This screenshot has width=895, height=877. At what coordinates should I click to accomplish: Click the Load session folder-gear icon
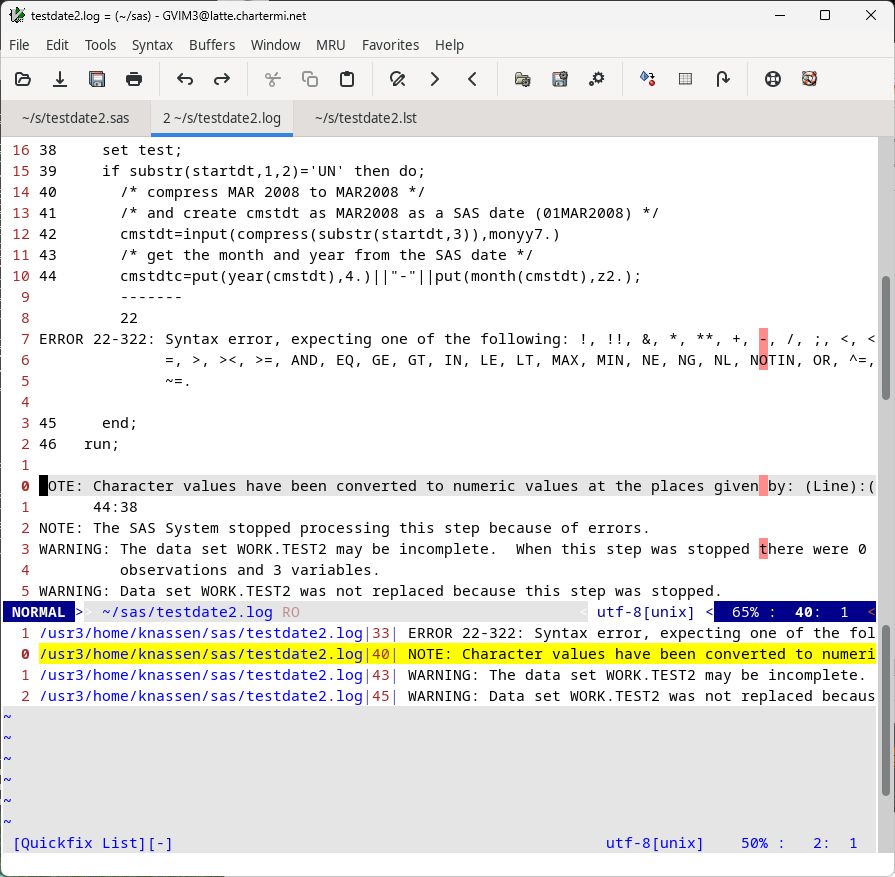[523, 79]
